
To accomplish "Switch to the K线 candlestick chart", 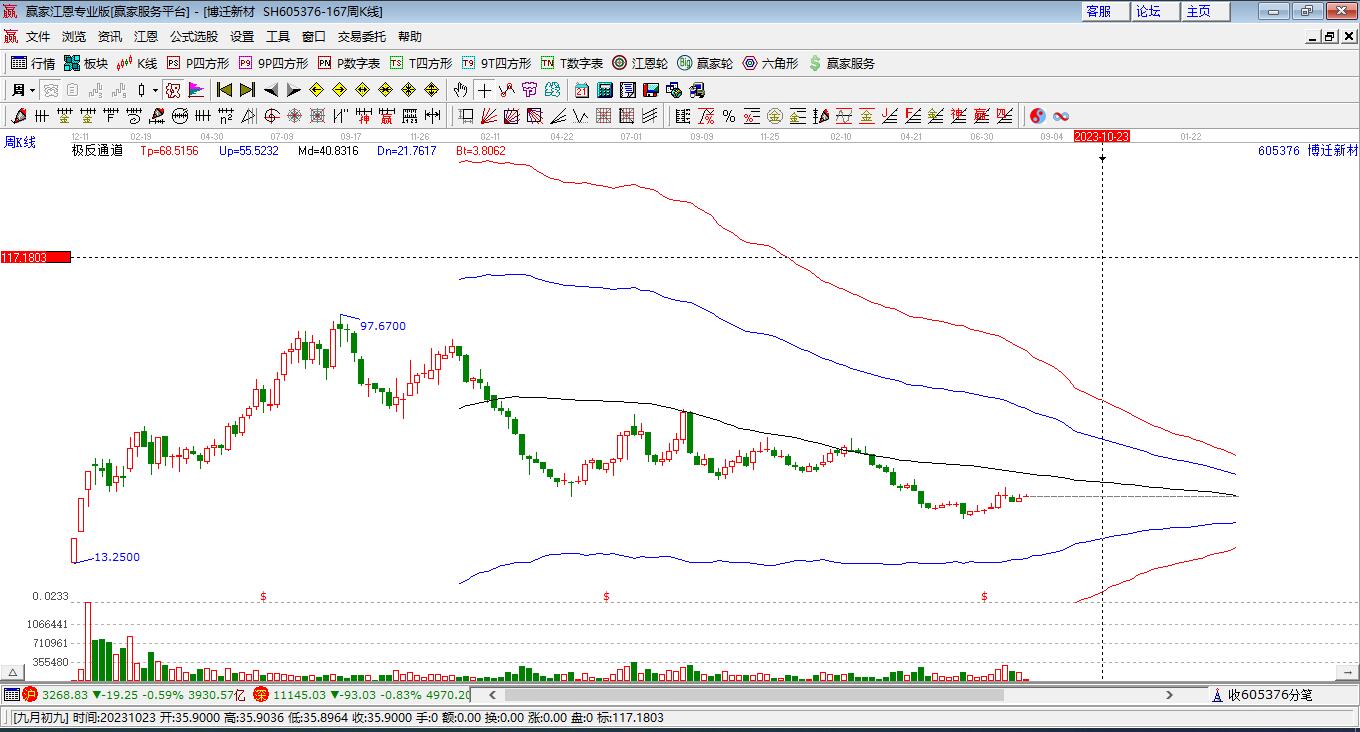I will click(137, 63).
